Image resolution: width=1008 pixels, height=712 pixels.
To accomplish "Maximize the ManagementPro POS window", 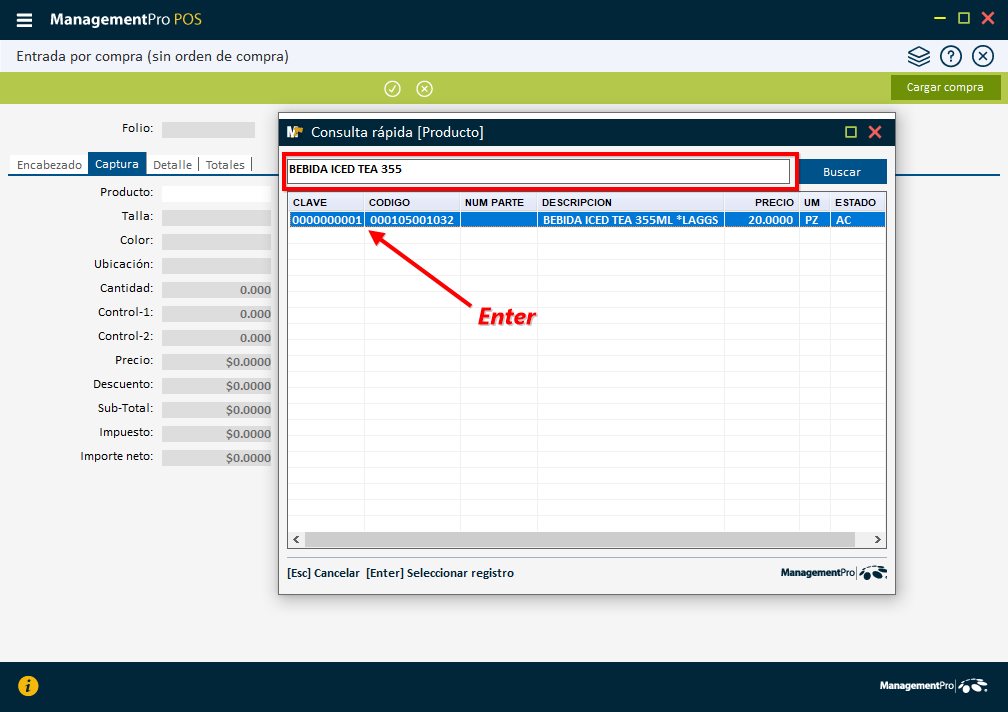I will click(x=964, y=19).
